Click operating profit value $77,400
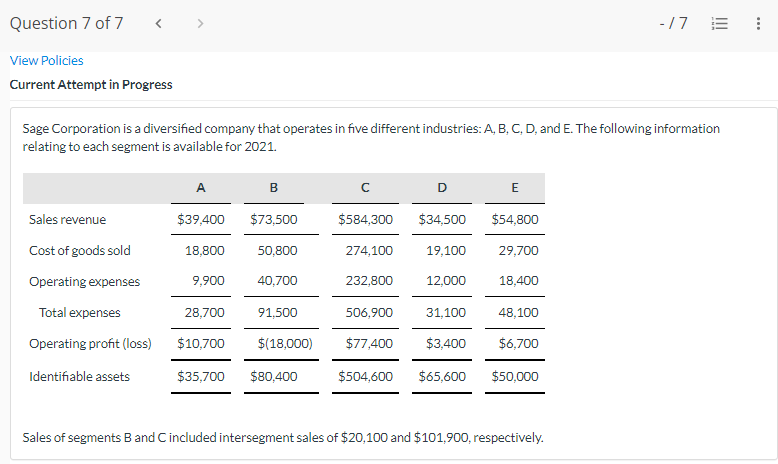 [x=369, y=343]
